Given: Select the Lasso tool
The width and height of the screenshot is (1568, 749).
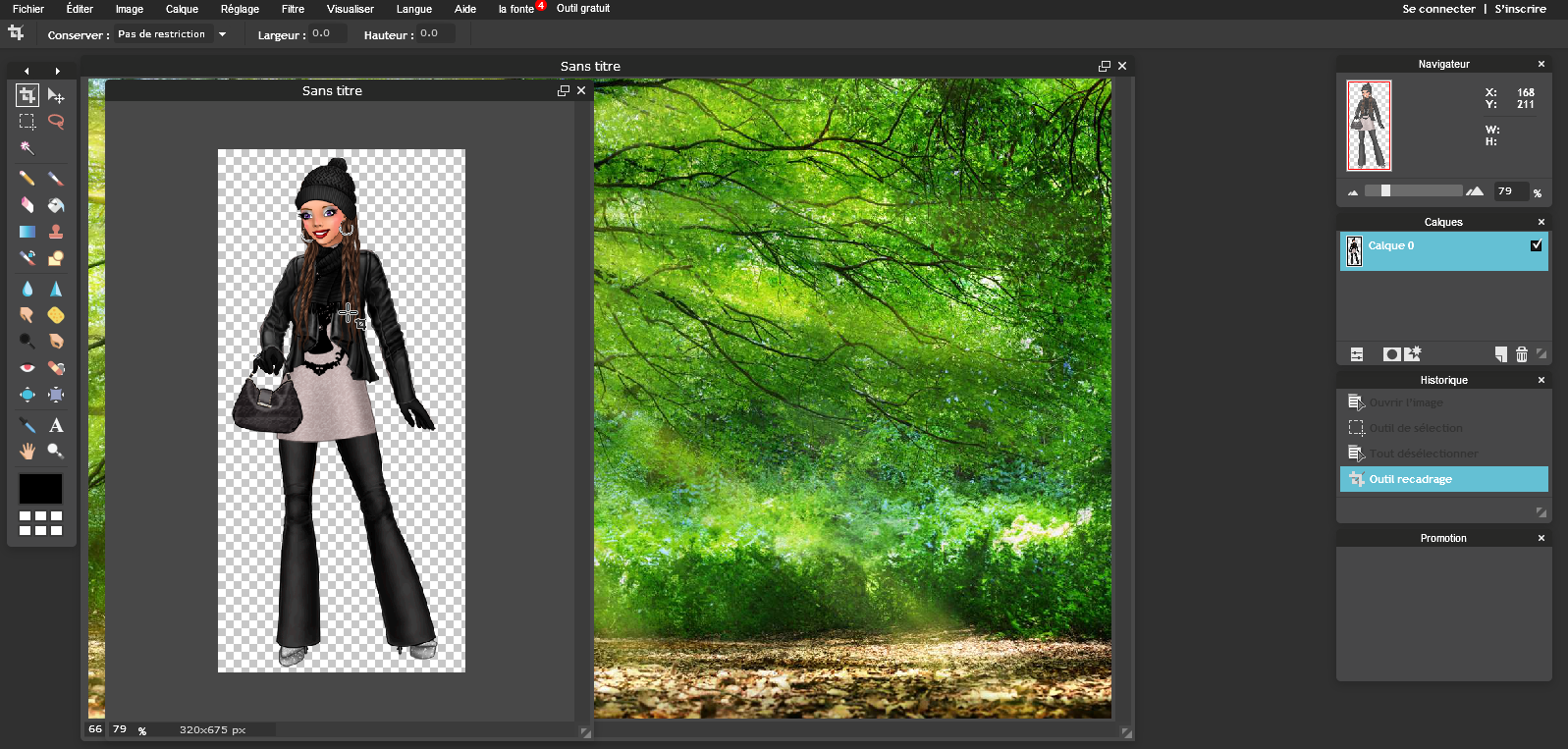Looking at the screenshot, I should (x=56, y=122).
